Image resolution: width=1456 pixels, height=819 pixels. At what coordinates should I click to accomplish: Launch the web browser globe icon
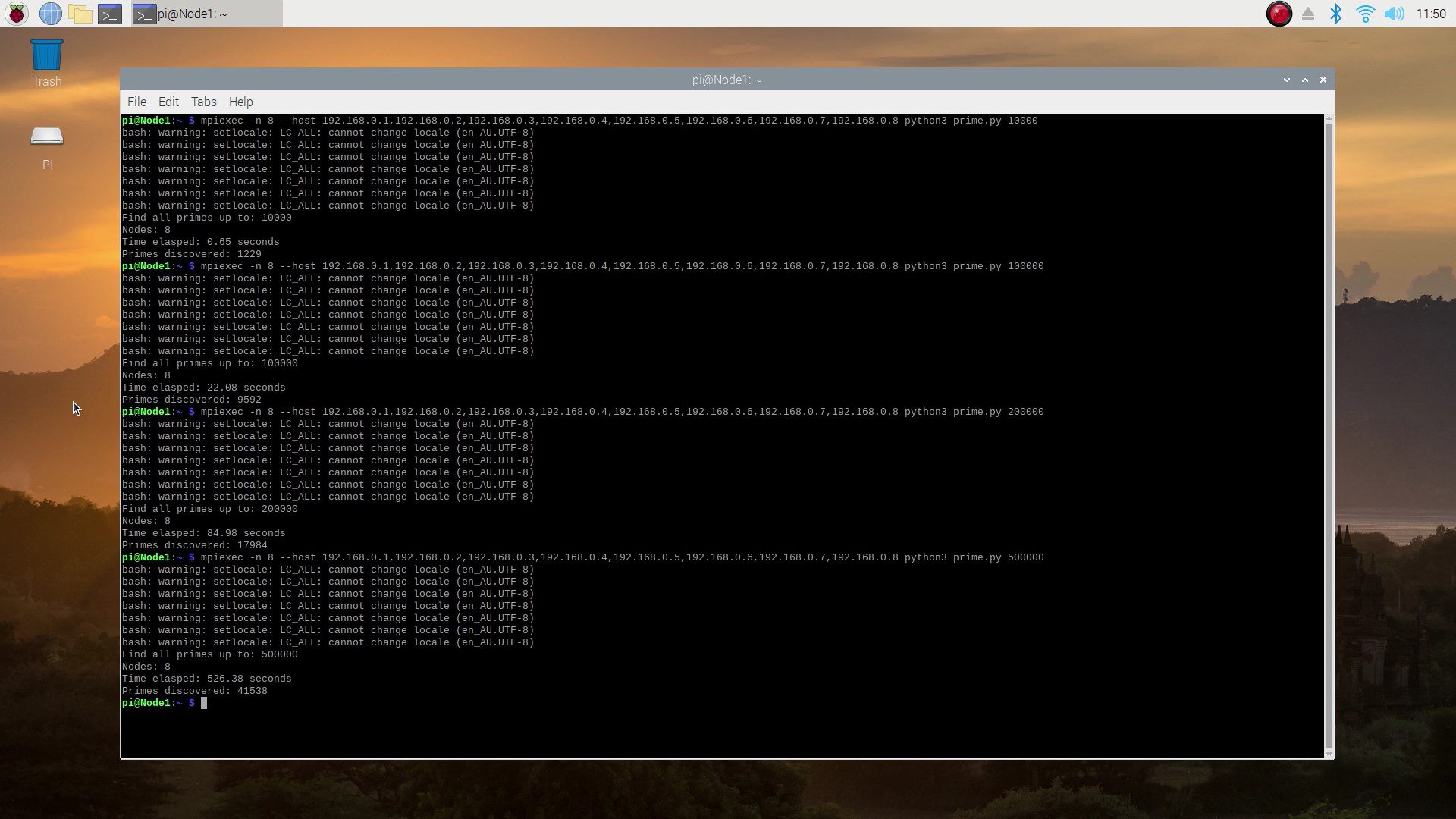(x=50, y=14)
